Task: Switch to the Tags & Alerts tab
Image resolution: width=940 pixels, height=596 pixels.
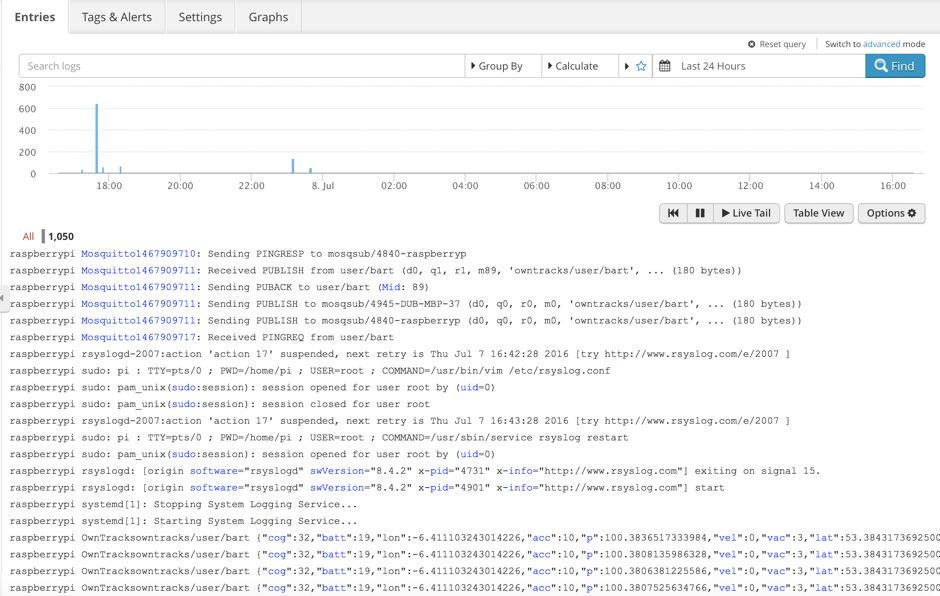Action: [x=116, y=17]
